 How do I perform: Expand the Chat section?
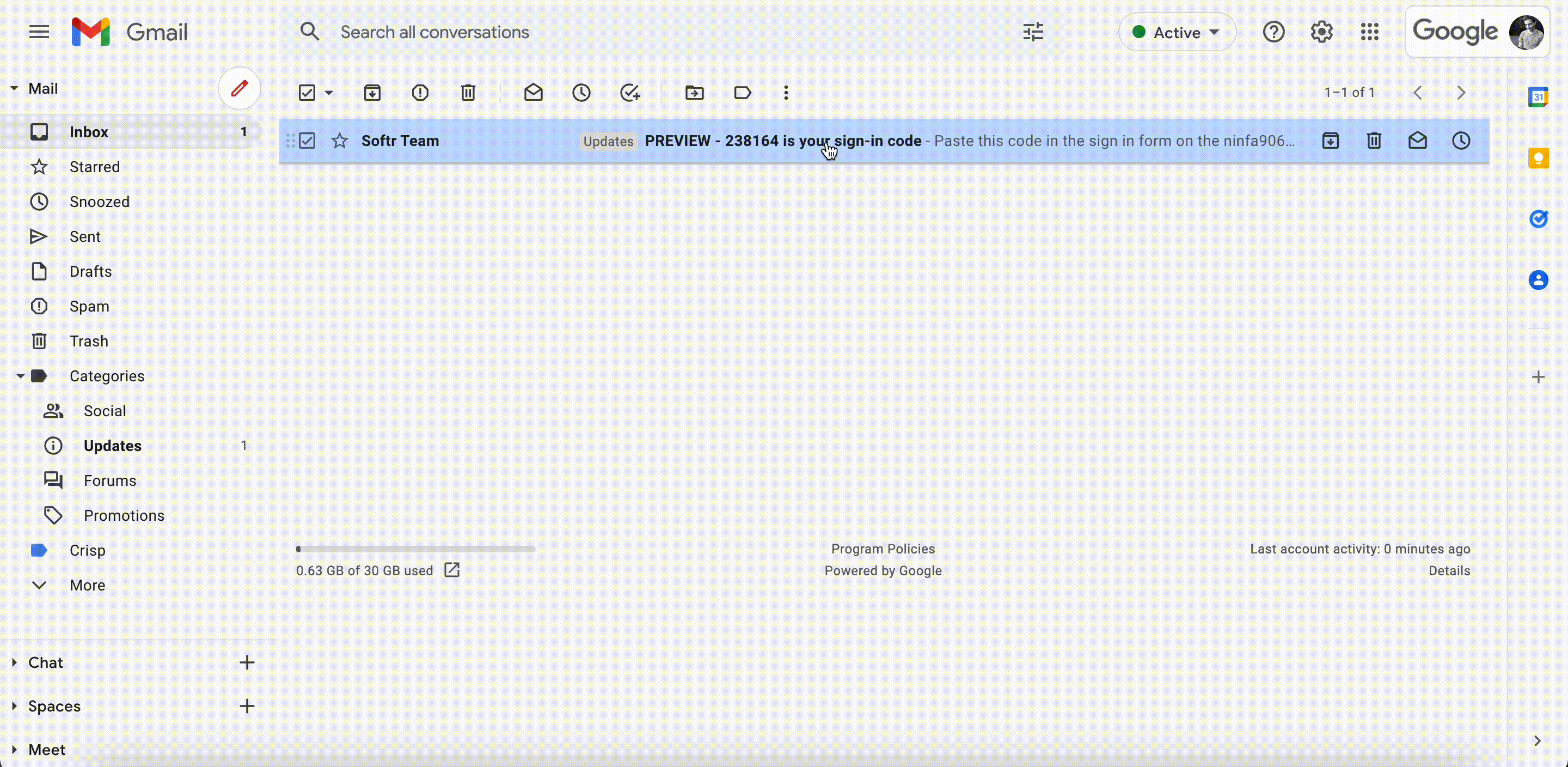(x=14, y=663)
